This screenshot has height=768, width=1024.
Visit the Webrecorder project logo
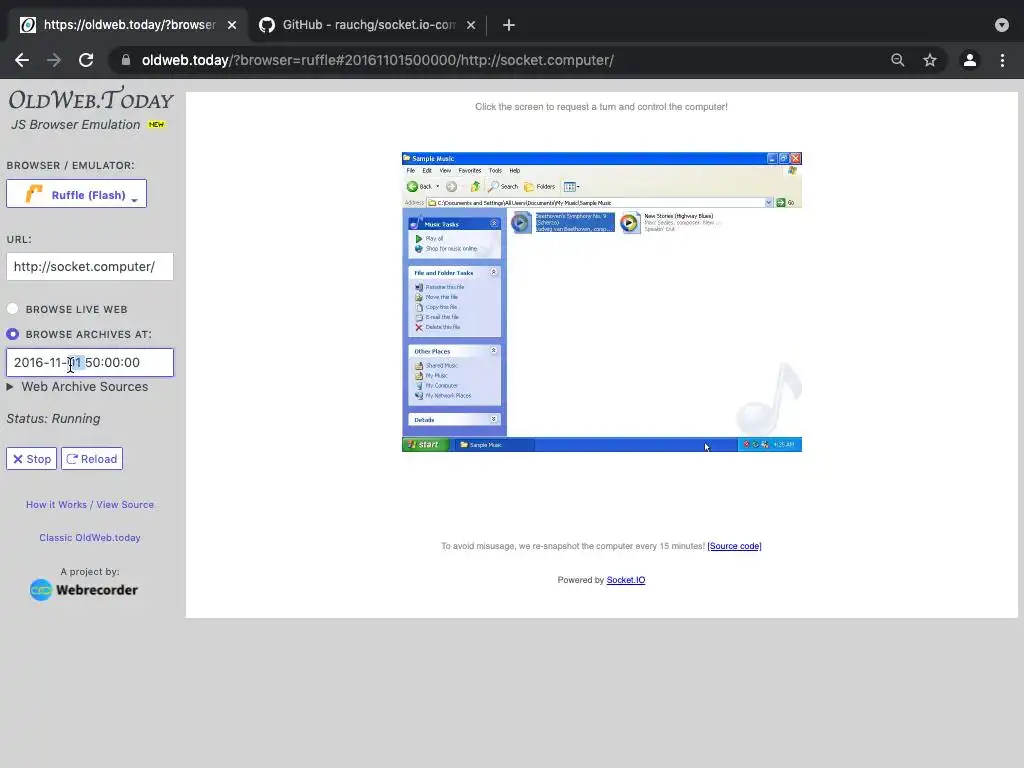tap(84, 590)
